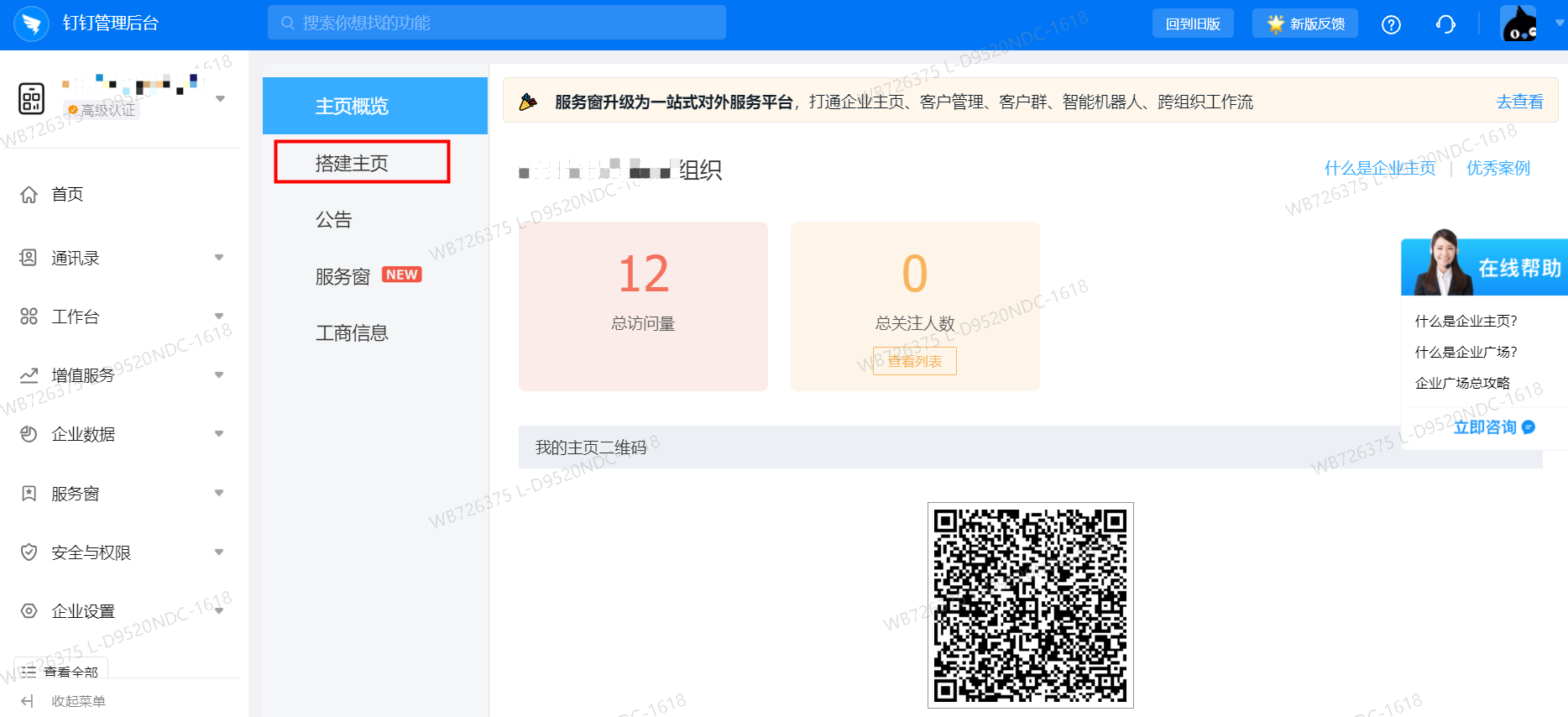Click the banner announcement party icon
The height and width of the screenshot is (717, 1568).
click(x=528, y=102)
